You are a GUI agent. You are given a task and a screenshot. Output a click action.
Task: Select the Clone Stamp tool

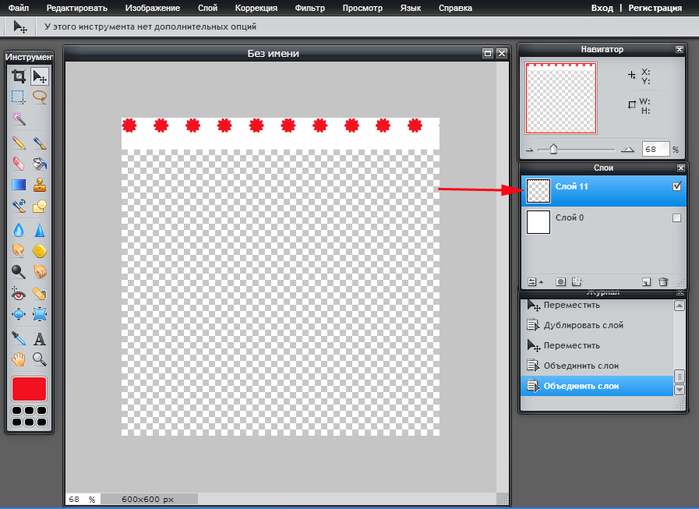click(40, 185)
